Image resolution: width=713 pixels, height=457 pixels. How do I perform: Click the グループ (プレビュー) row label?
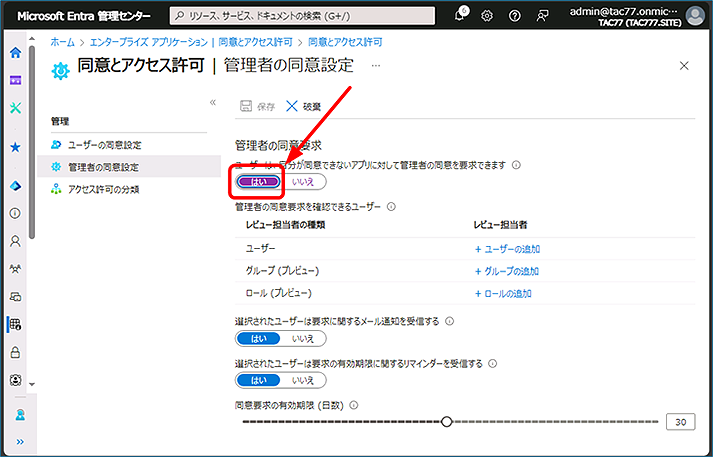click(x=282, y=271)
